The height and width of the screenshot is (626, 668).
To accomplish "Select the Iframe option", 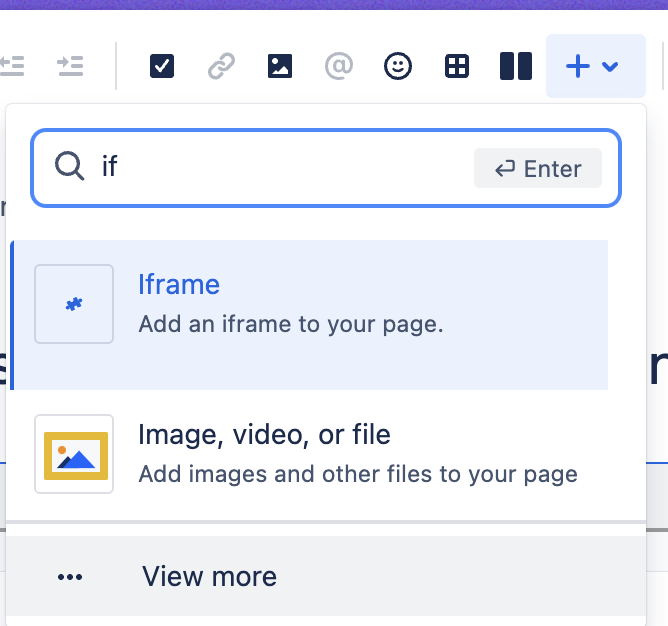I will (179, 285).
